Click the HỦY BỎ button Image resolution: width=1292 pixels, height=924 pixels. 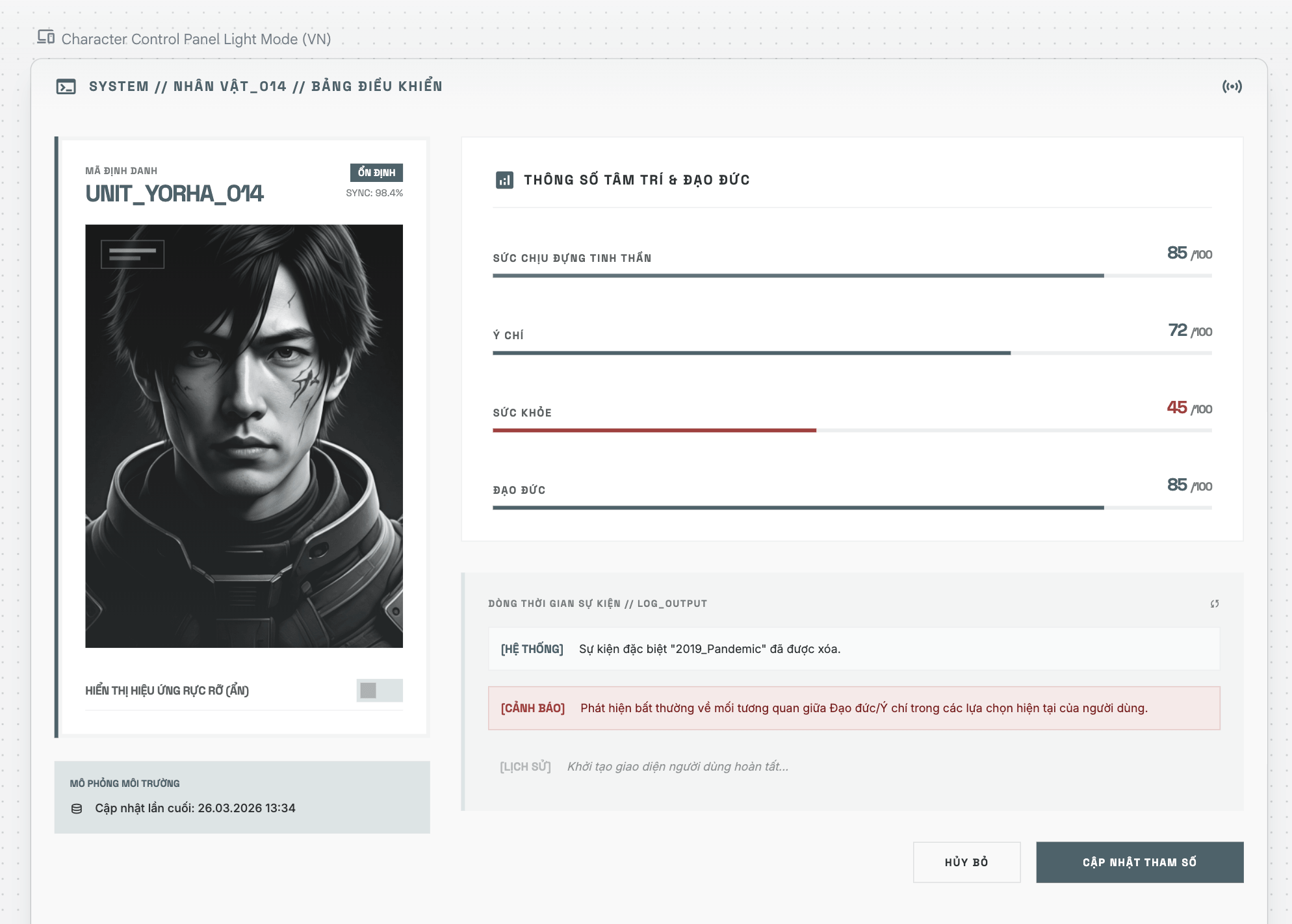click(x=966, y=862)
